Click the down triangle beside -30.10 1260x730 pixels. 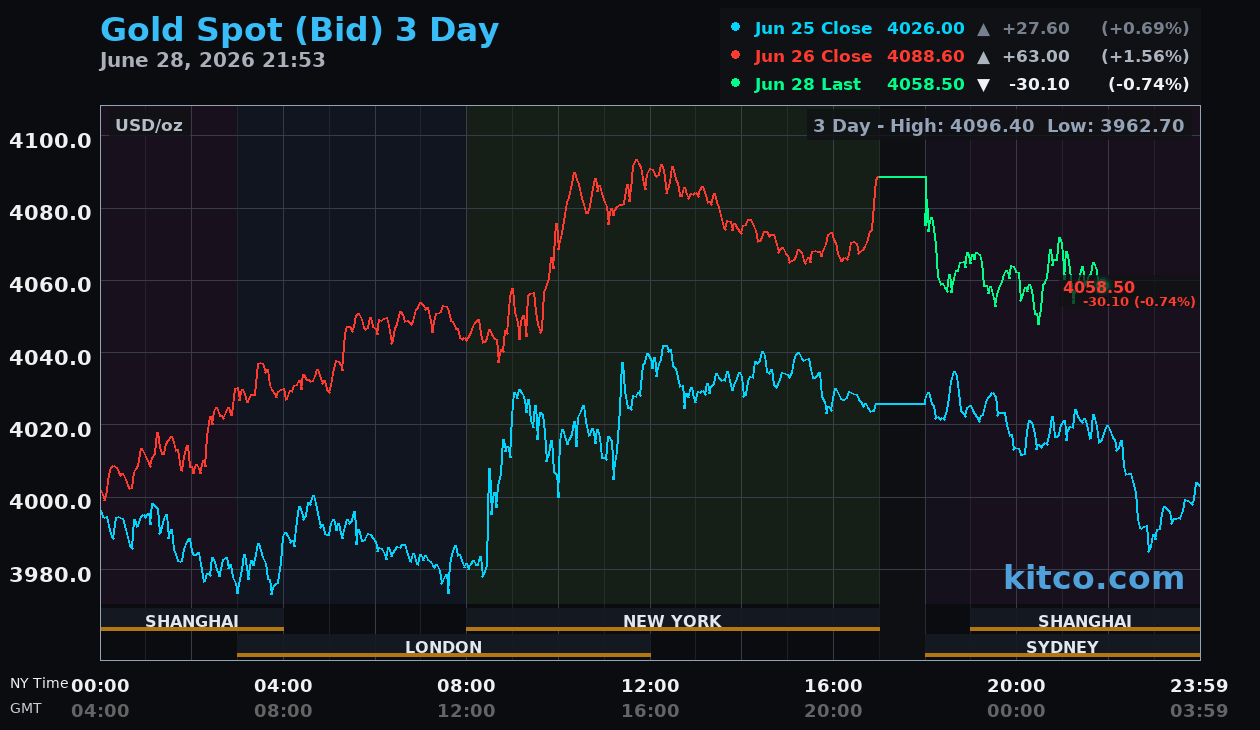click(x=983, y=85)
